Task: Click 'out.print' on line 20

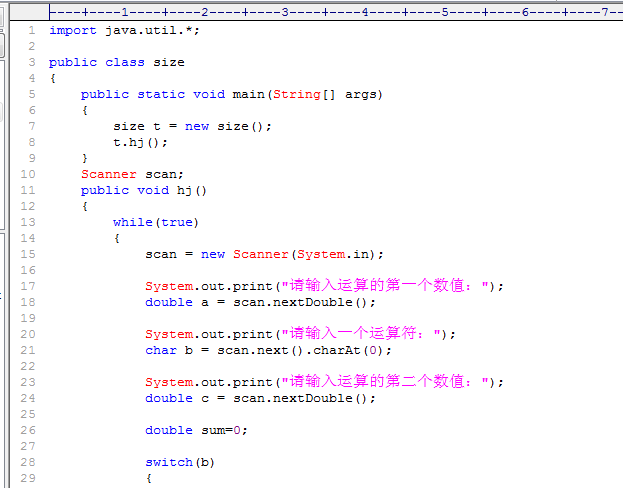Action: [237, 334]
